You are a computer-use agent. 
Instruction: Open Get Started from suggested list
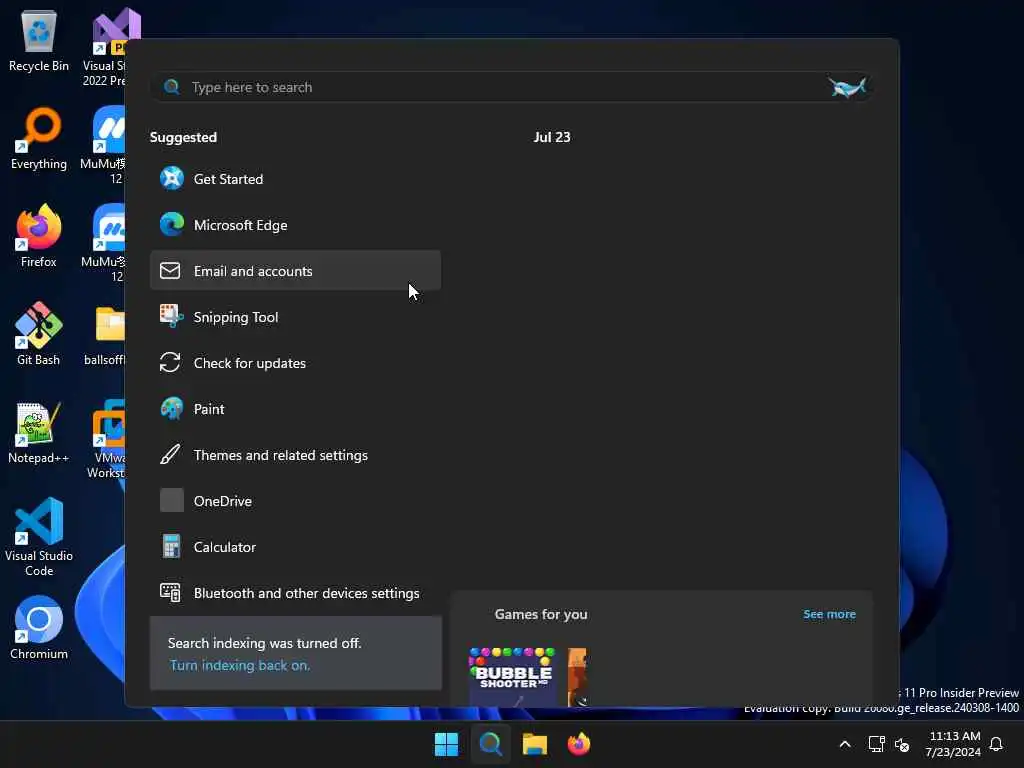295,179
